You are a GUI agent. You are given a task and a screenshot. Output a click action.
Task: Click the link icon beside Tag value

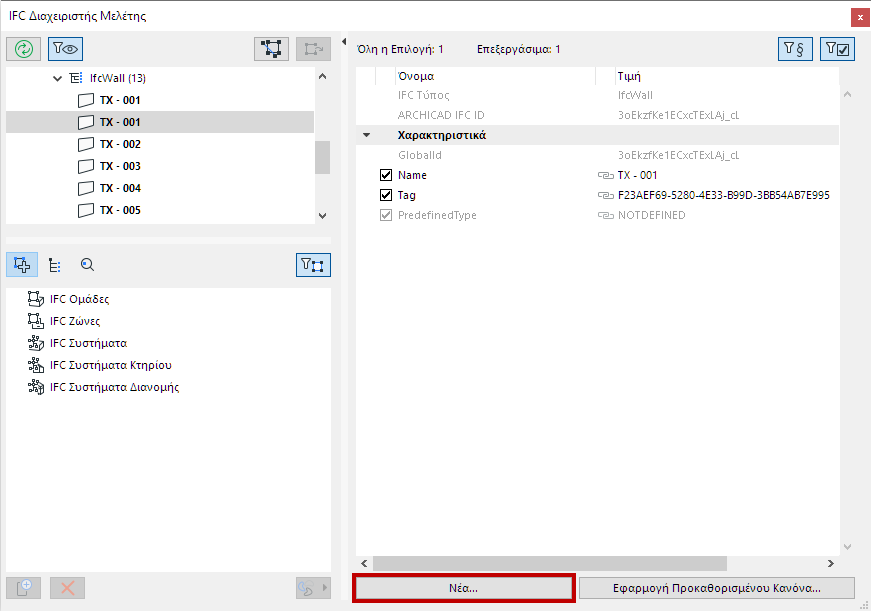click(605, 196)
